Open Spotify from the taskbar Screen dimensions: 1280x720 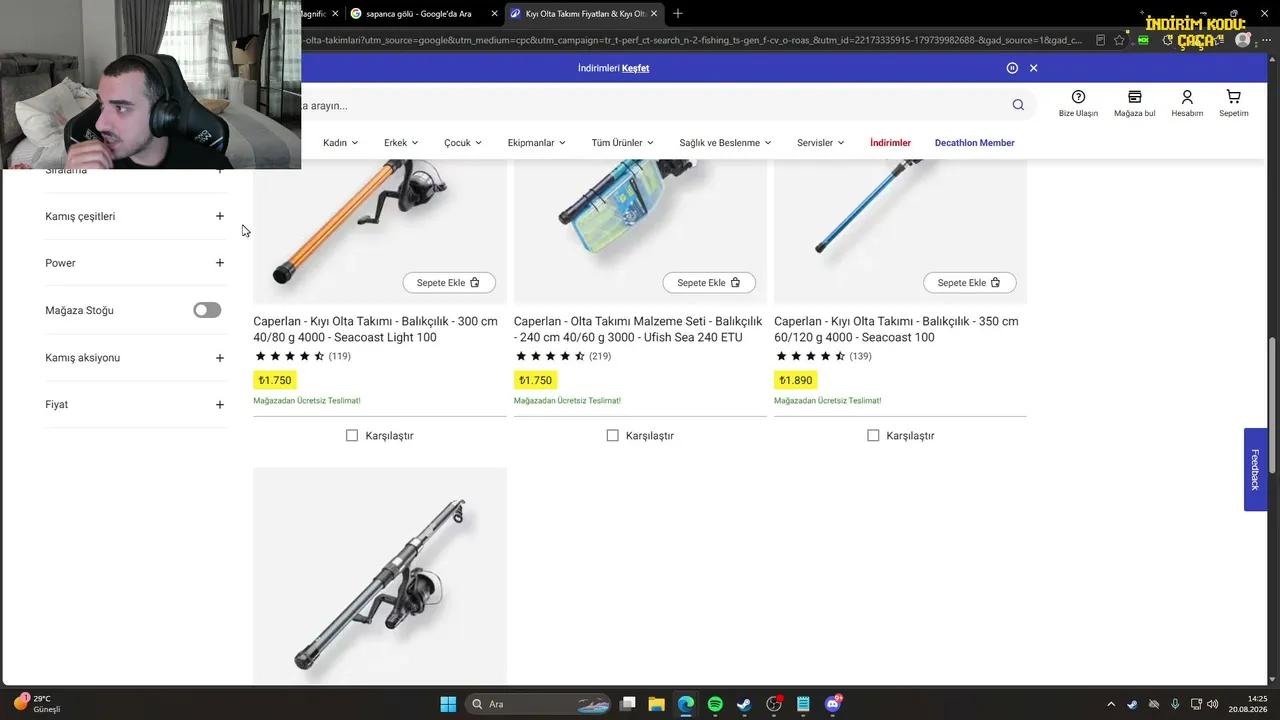click(715, 704)
